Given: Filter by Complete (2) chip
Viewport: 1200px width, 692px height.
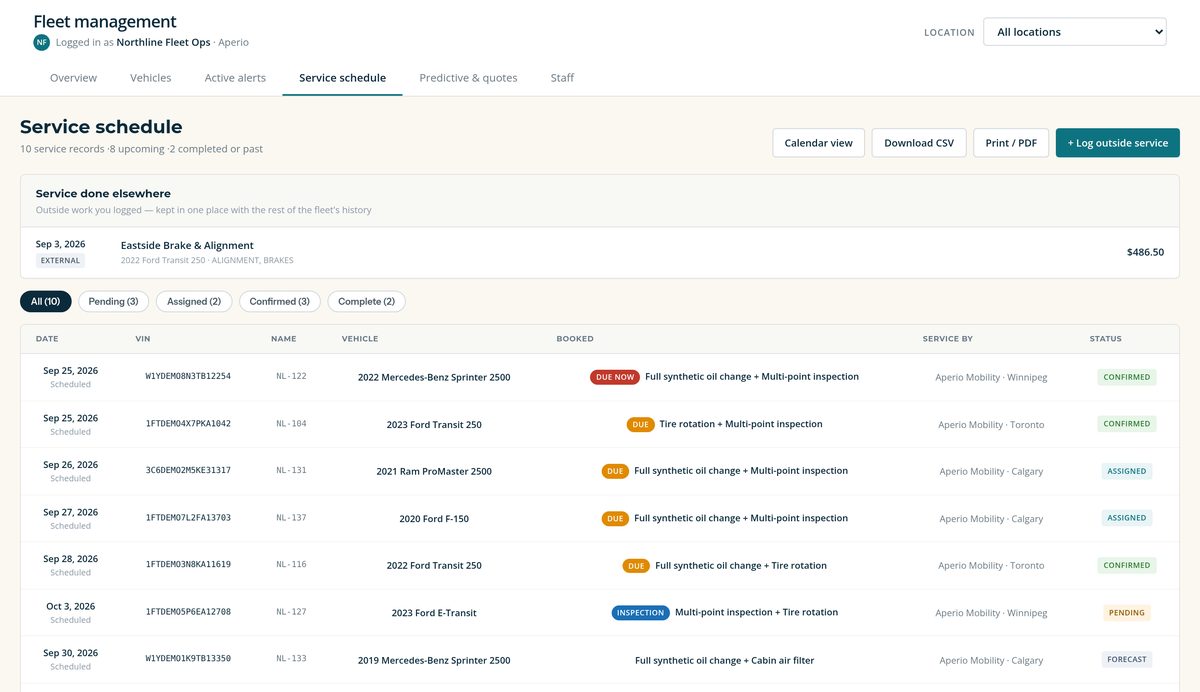Looking at the screenshot, I should tap(366, 301).
